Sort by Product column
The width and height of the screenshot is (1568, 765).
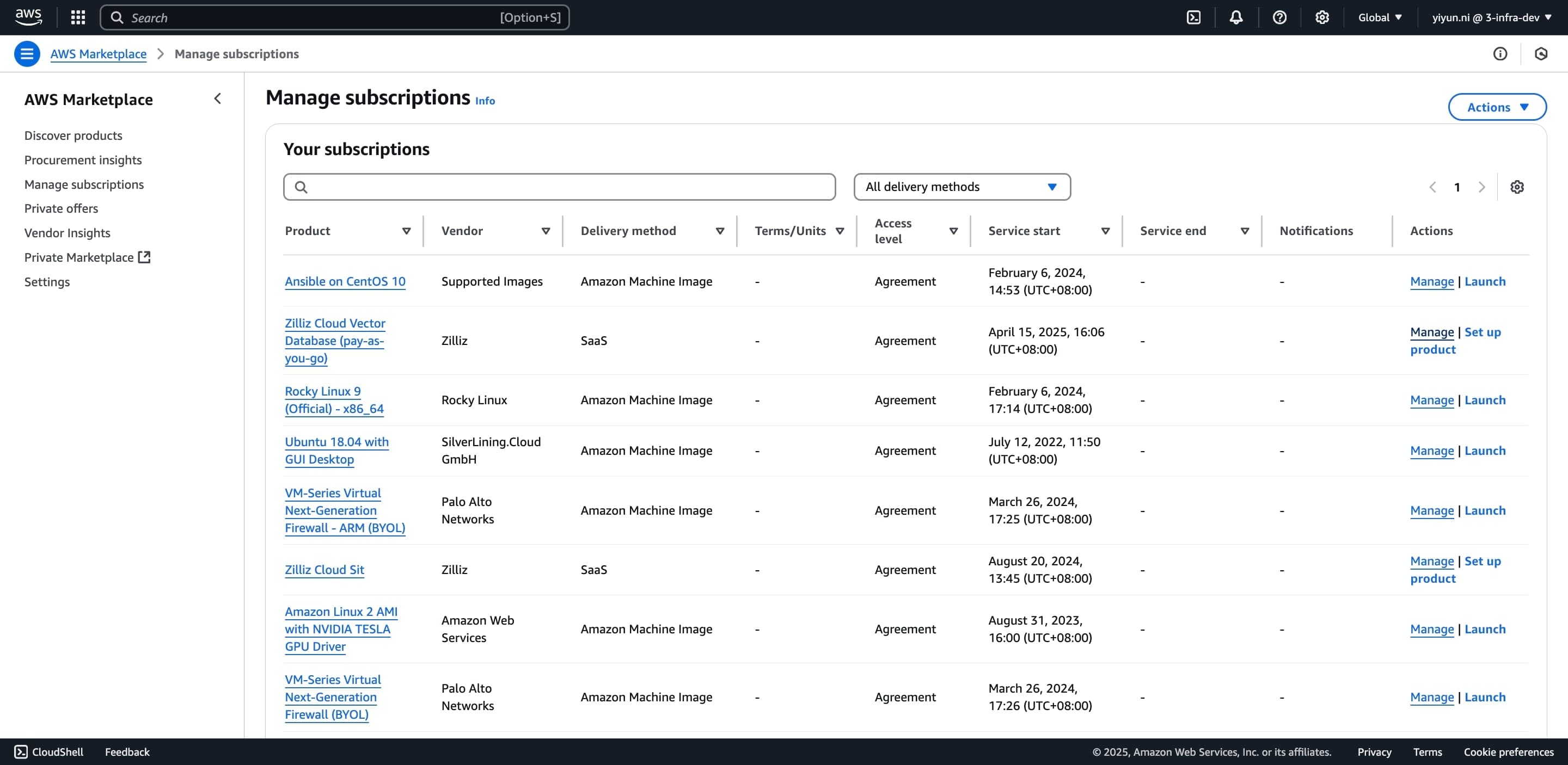tap(406, 231)
